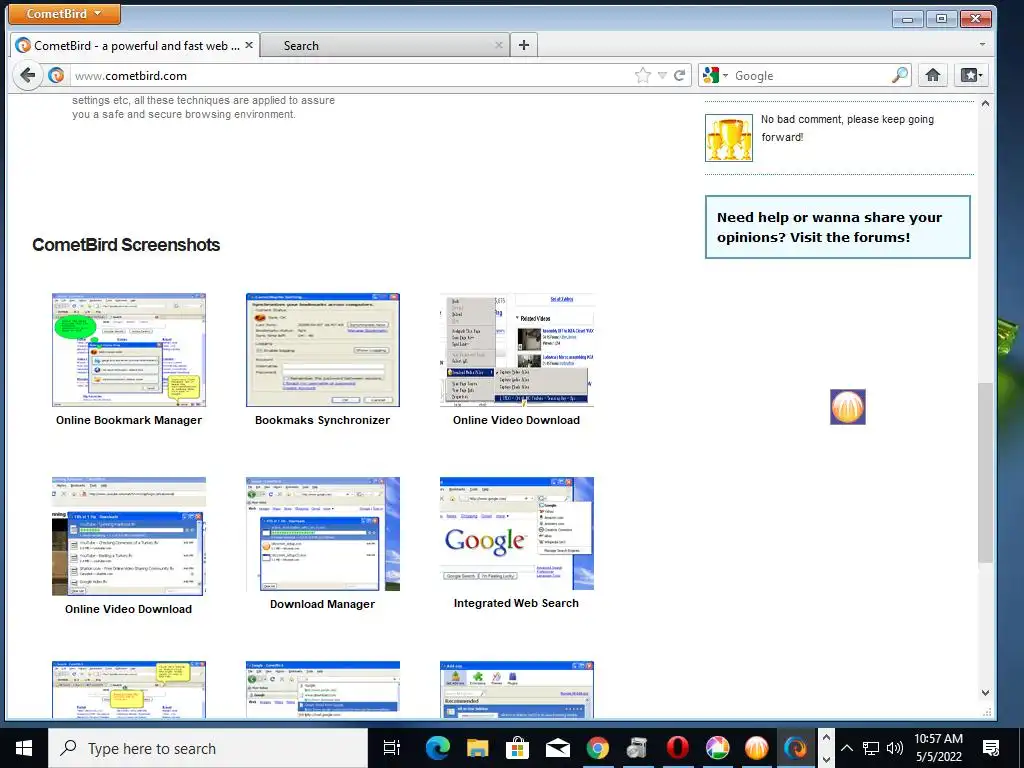1024x768 pixels.
Task: Click the site identity icon in address bar
Action: click(x=56, y=76)
